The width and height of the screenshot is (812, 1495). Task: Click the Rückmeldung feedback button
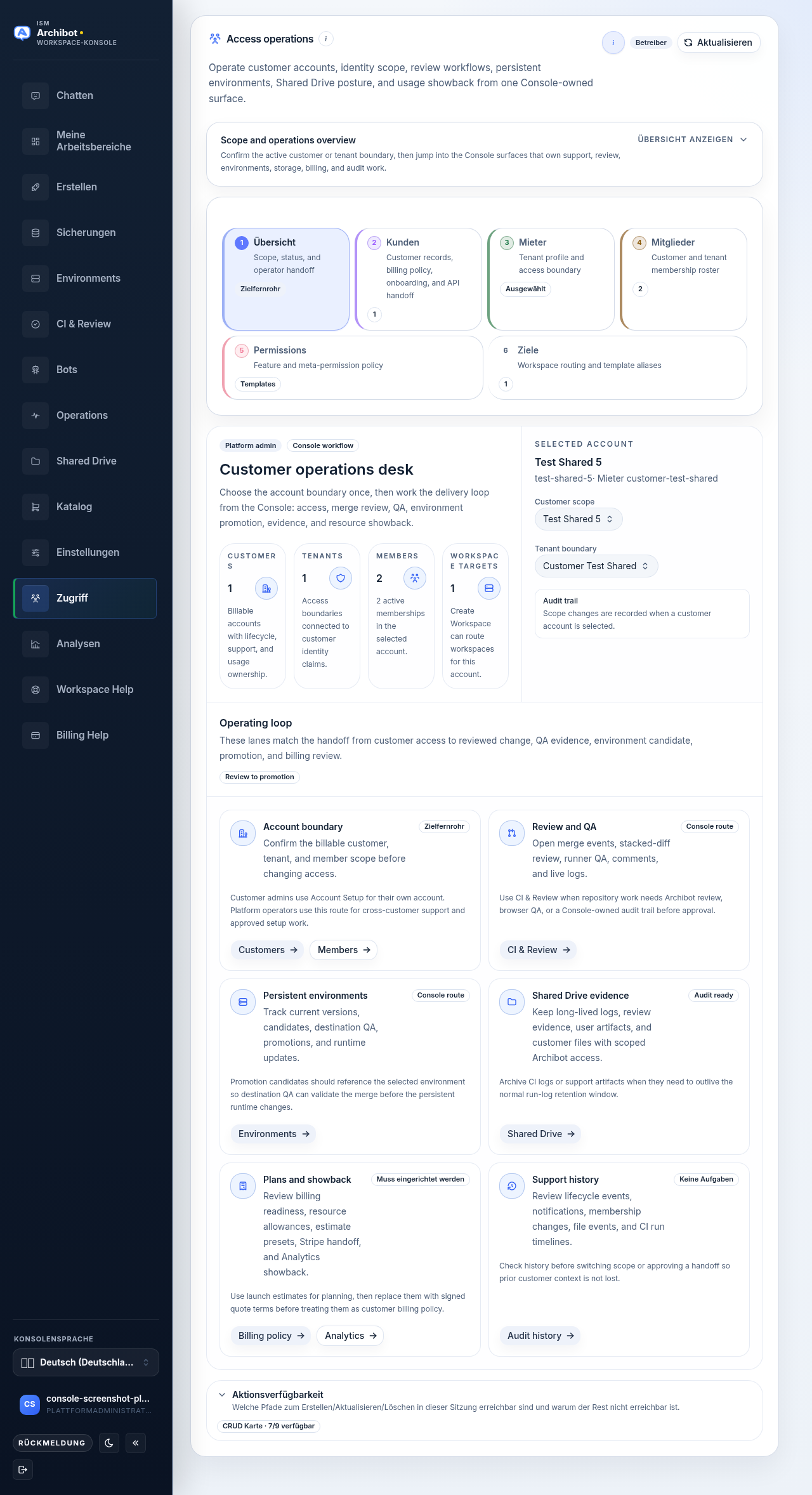click(53, 1443)
